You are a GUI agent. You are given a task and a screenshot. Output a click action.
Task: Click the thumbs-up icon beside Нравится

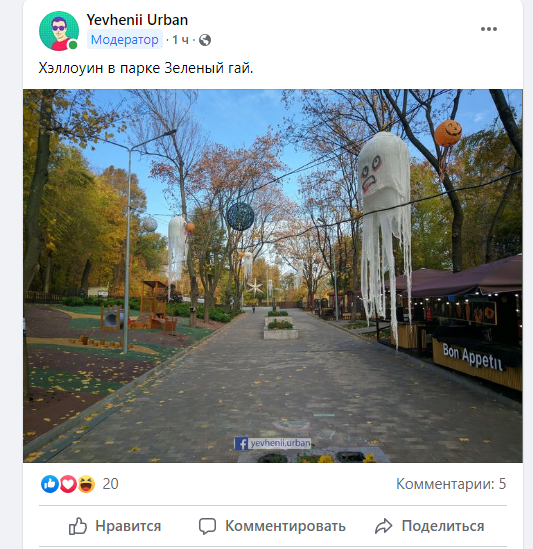(x=77, y=526)
